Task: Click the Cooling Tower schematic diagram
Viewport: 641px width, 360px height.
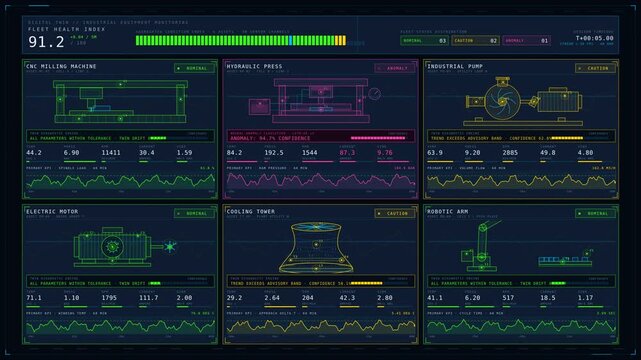Action: [316, 248]
